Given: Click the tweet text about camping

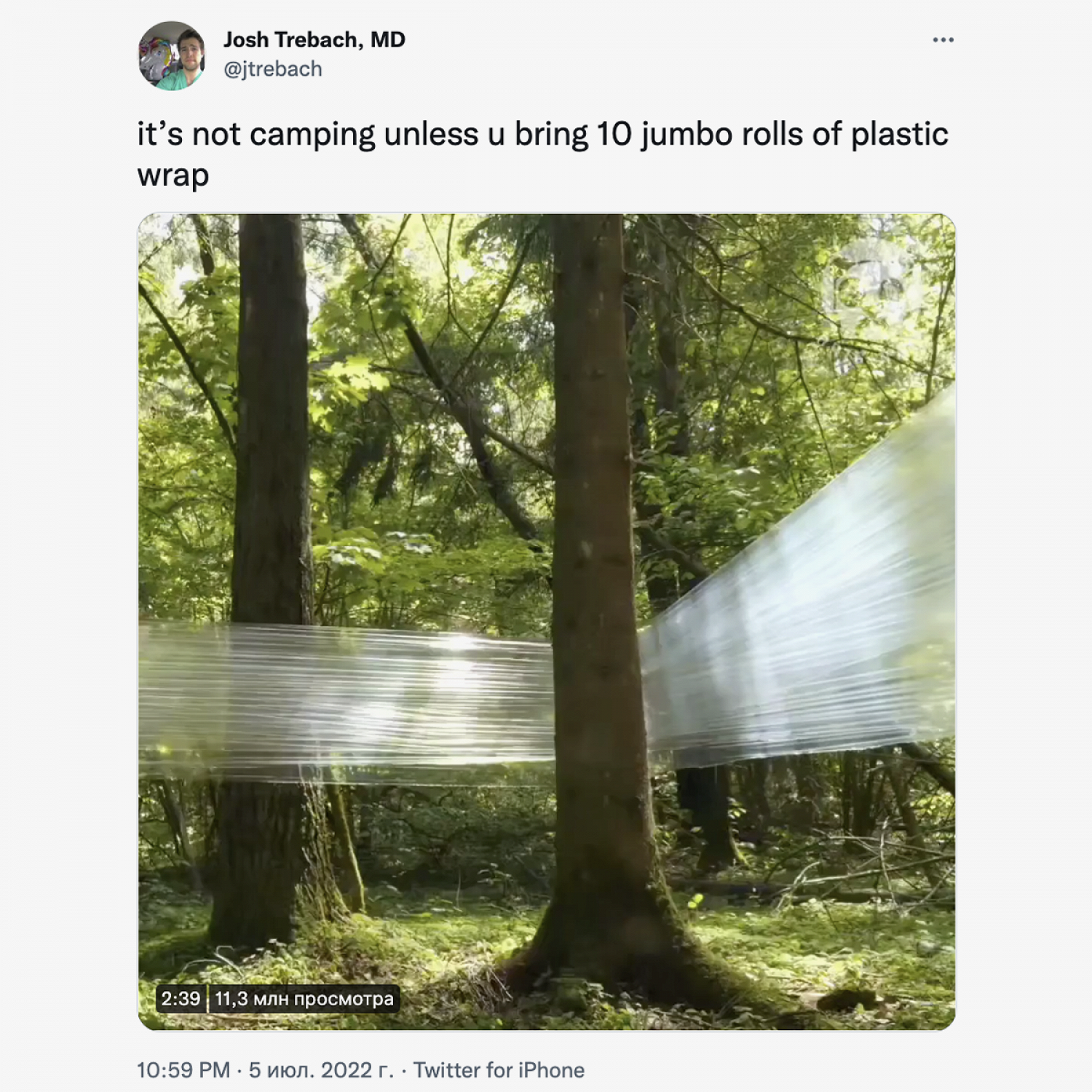Looking at the screenshot, I should tap(543, 154).
